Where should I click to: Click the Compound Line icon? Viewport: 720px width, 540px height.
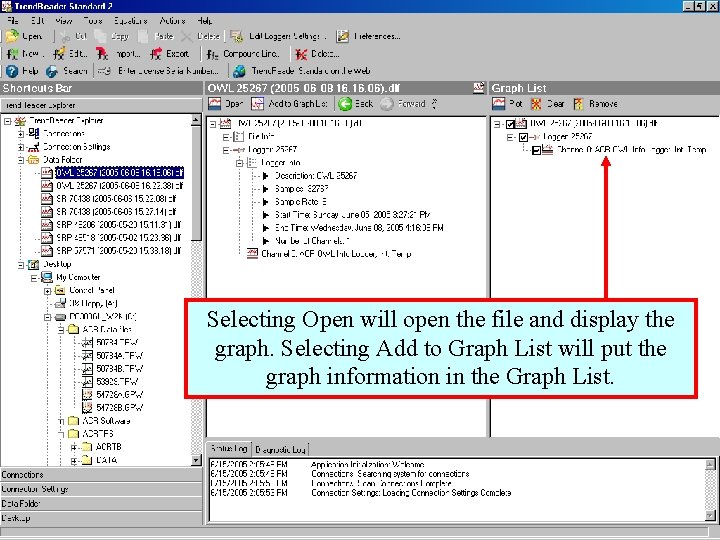tap(212, 54)
